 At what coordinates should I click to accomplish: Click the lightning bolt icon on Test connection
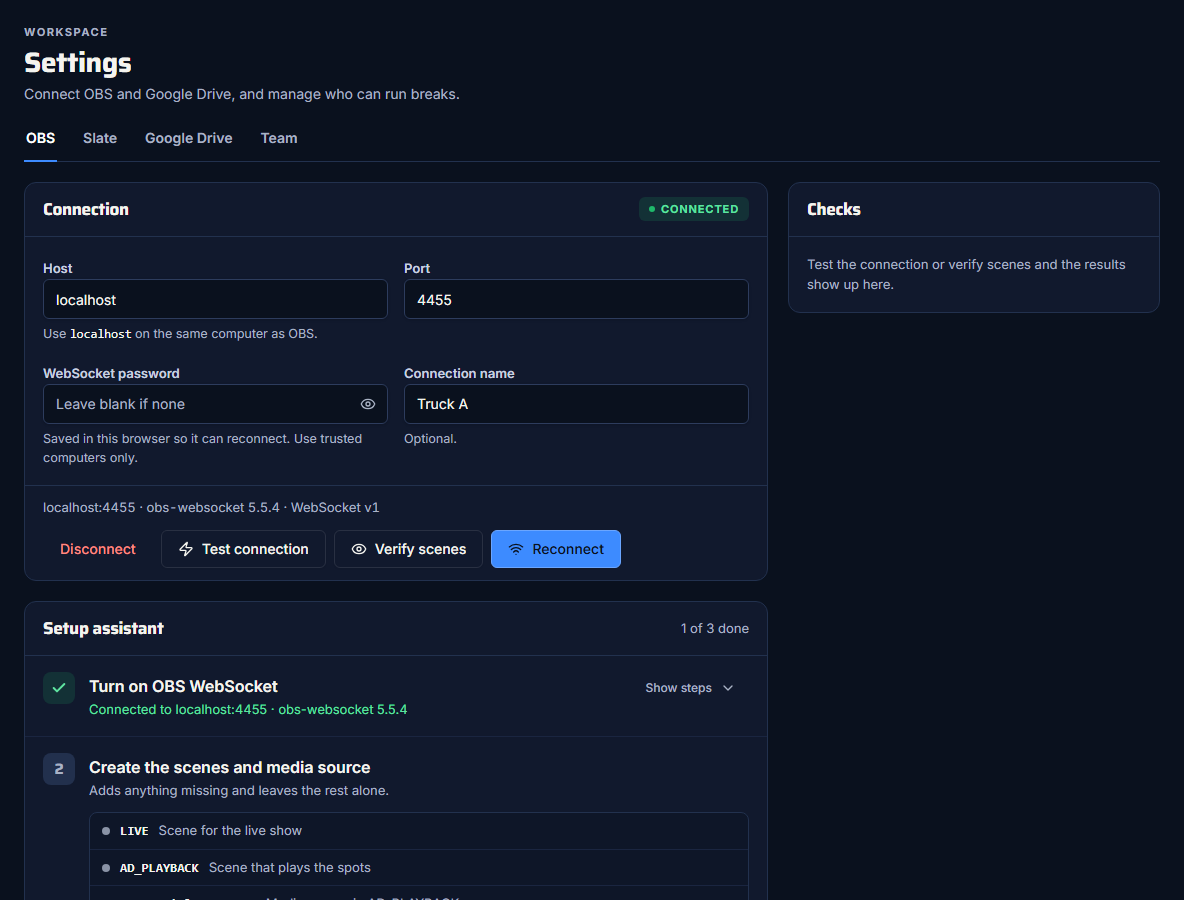click(186, 549)
